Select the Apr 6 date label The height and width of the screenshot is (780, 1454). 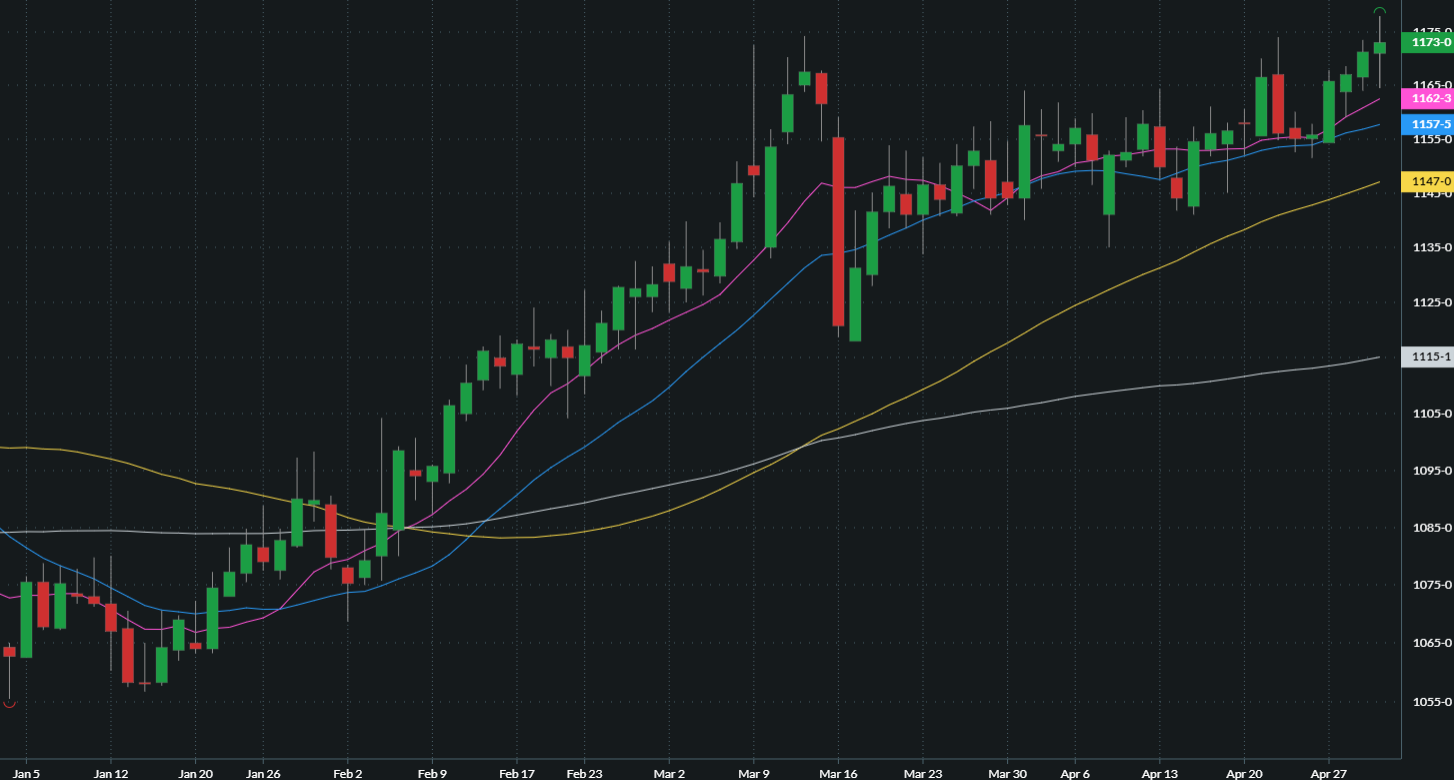click(1075, 772)
